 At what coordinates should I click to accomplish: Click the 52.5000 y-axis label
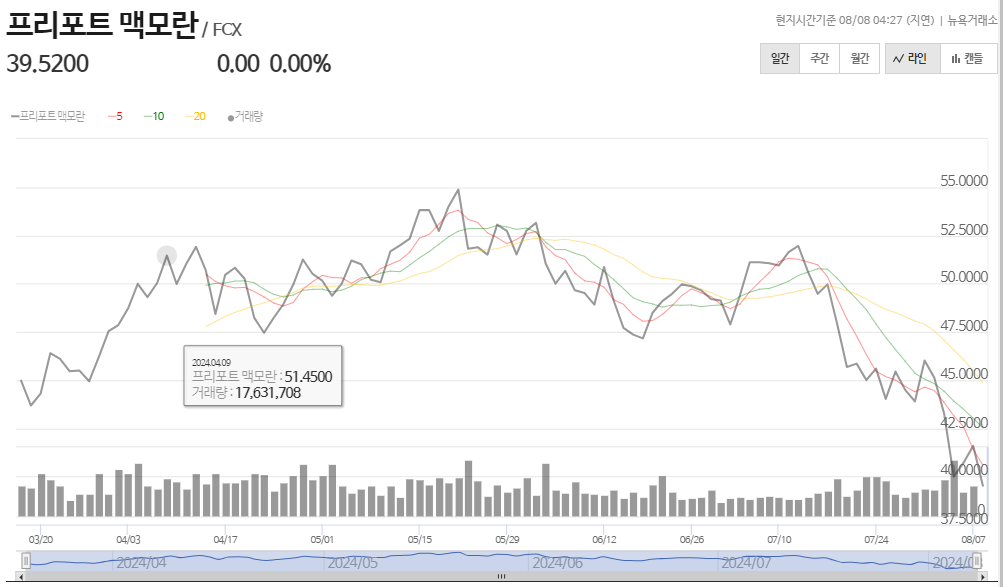pos(964,230)
